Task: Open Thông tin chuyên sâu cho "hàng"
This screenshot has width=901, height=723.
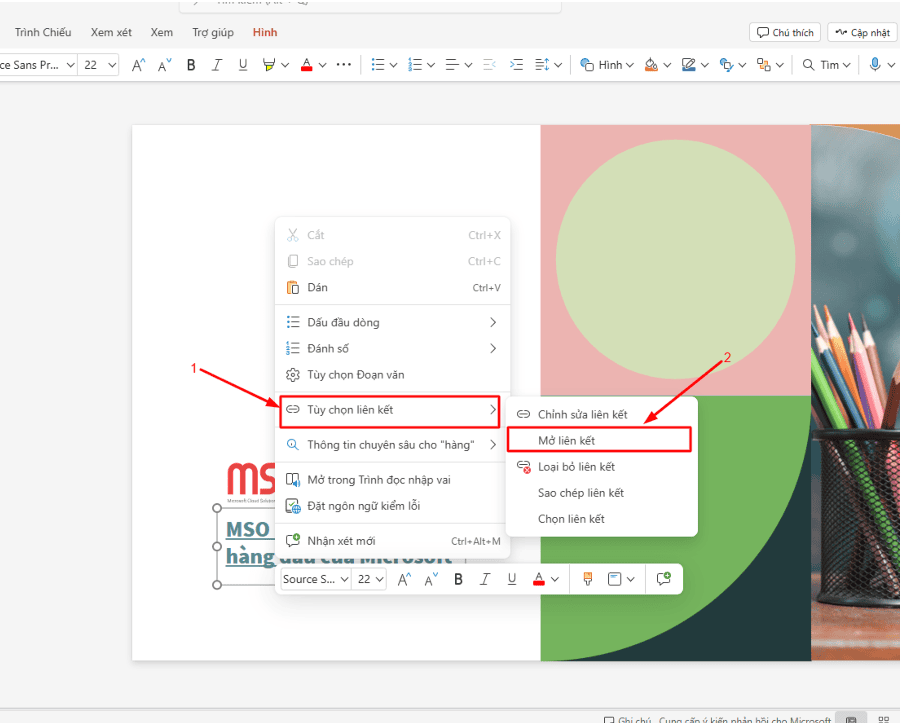Action: pos(393,445)
